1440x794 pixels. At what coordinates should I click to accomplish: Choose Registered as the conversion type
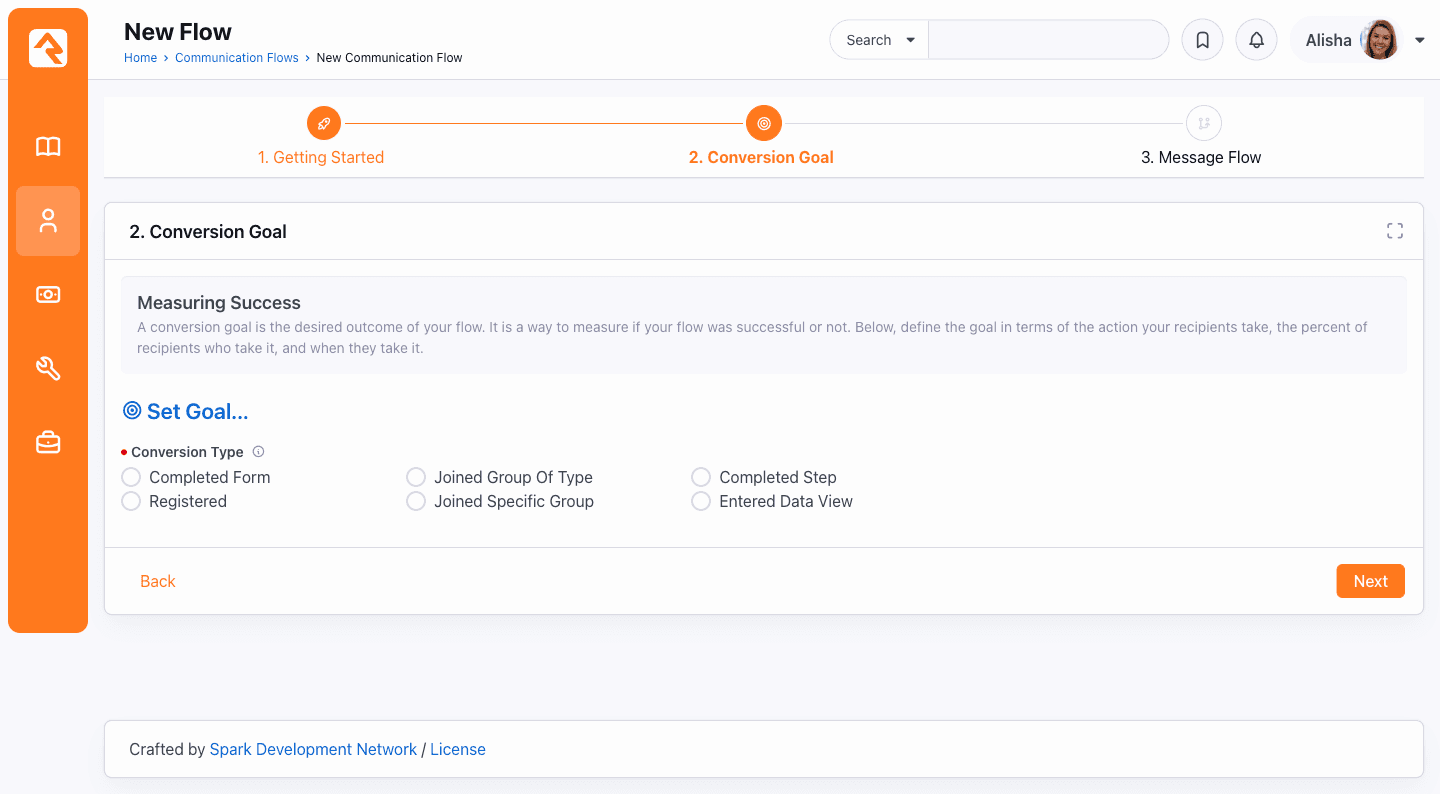130,501
